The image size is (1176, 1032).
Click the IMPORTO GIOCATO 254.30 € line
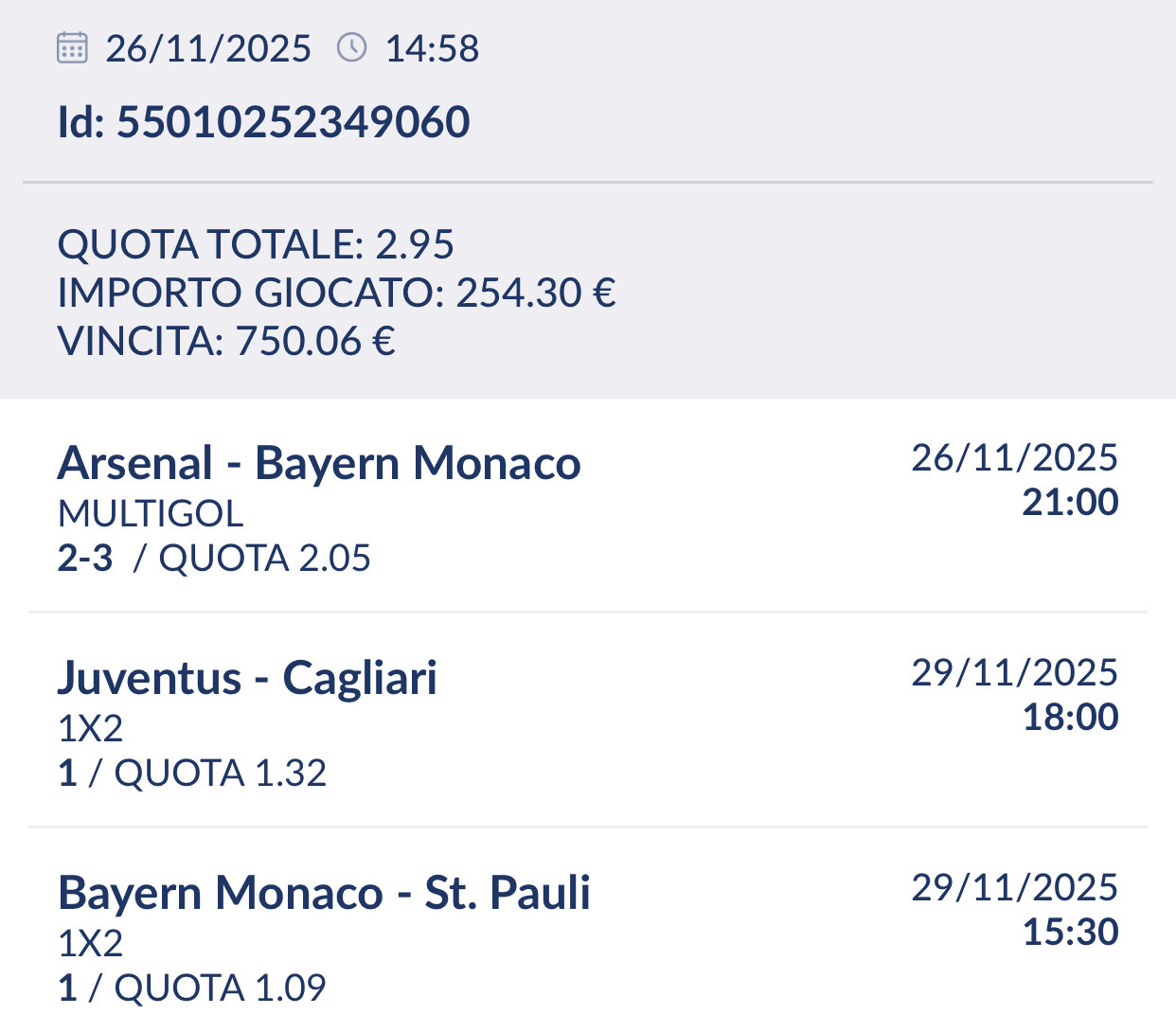336,293
